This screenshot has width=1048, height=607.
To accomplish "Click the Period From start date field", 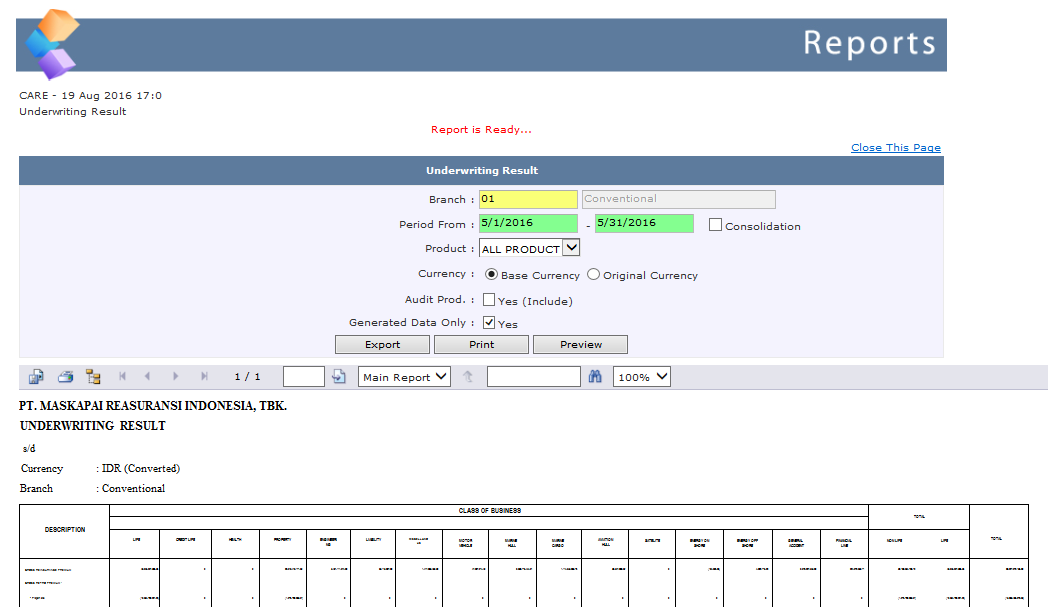I will coord(528,223).
